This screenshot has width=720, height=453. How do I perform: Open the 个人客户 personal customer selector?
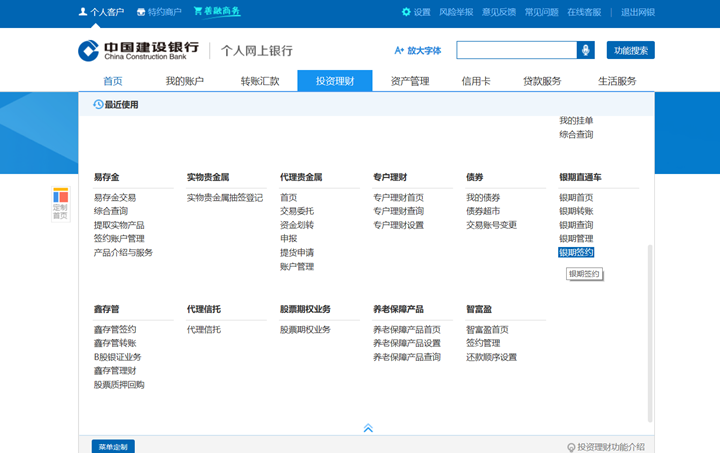point(102,12)
